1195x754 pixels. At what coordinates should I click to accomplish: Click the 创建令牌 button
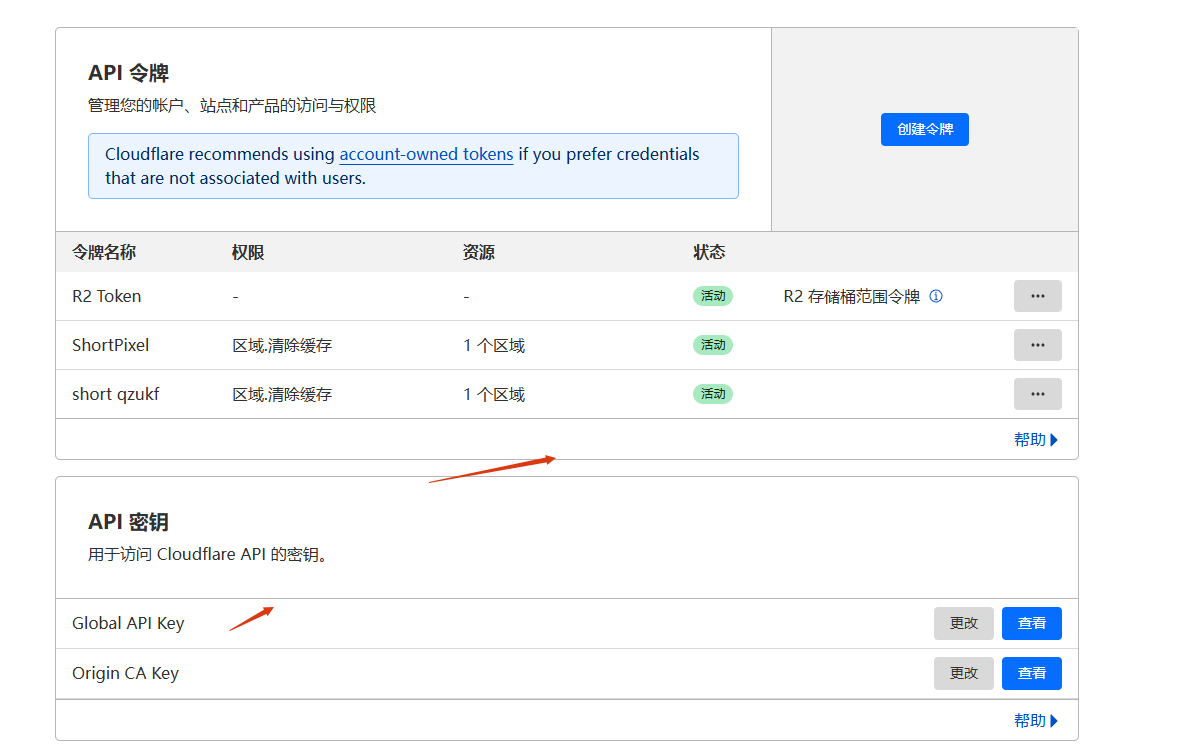tap(924, 130)
